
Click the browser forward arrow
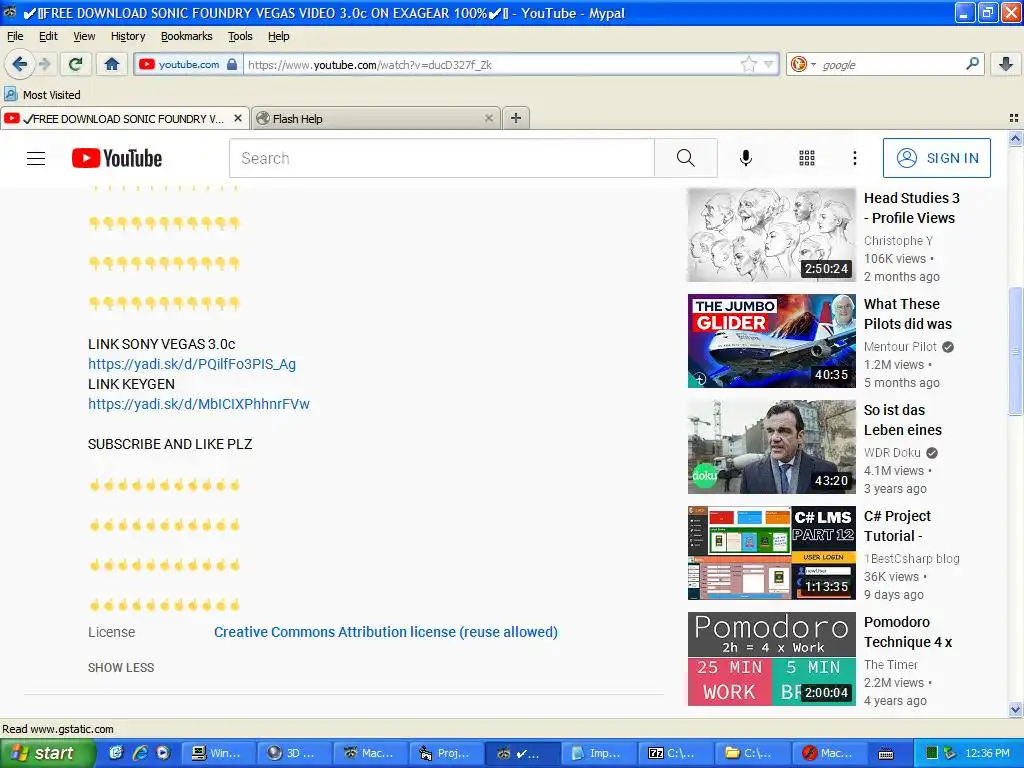tap(44, 64)
